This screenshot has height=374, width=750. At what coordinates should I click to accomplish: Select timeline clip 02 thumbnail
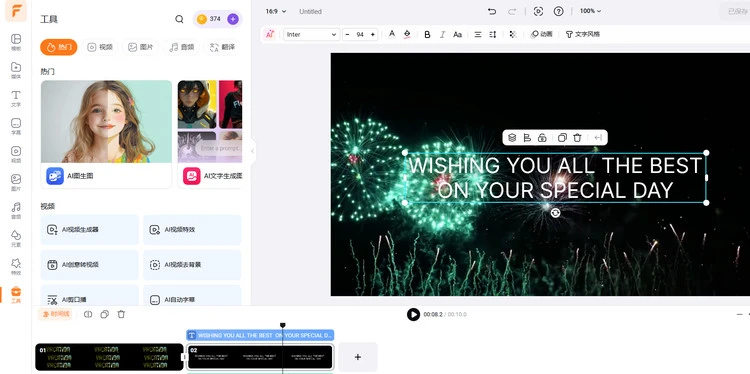pyautogui.click(x=260, y=357)
